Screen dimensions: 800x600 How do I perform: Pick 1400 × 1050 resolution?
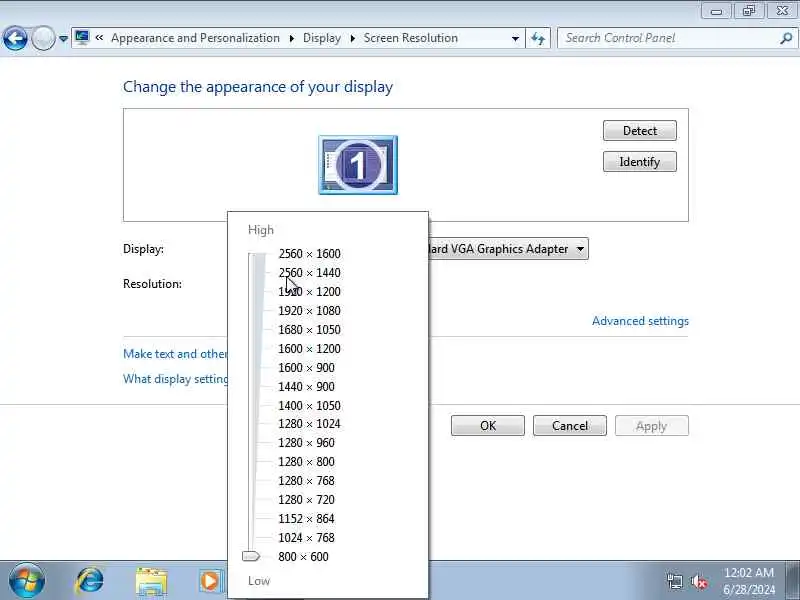pyautogui.click(x=309, y=406)
